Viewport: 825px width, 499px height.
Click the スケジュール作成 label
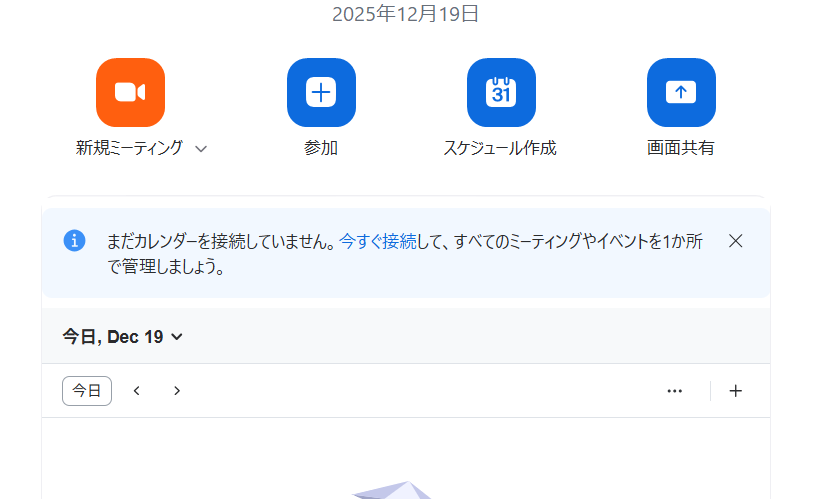point(500,148)
